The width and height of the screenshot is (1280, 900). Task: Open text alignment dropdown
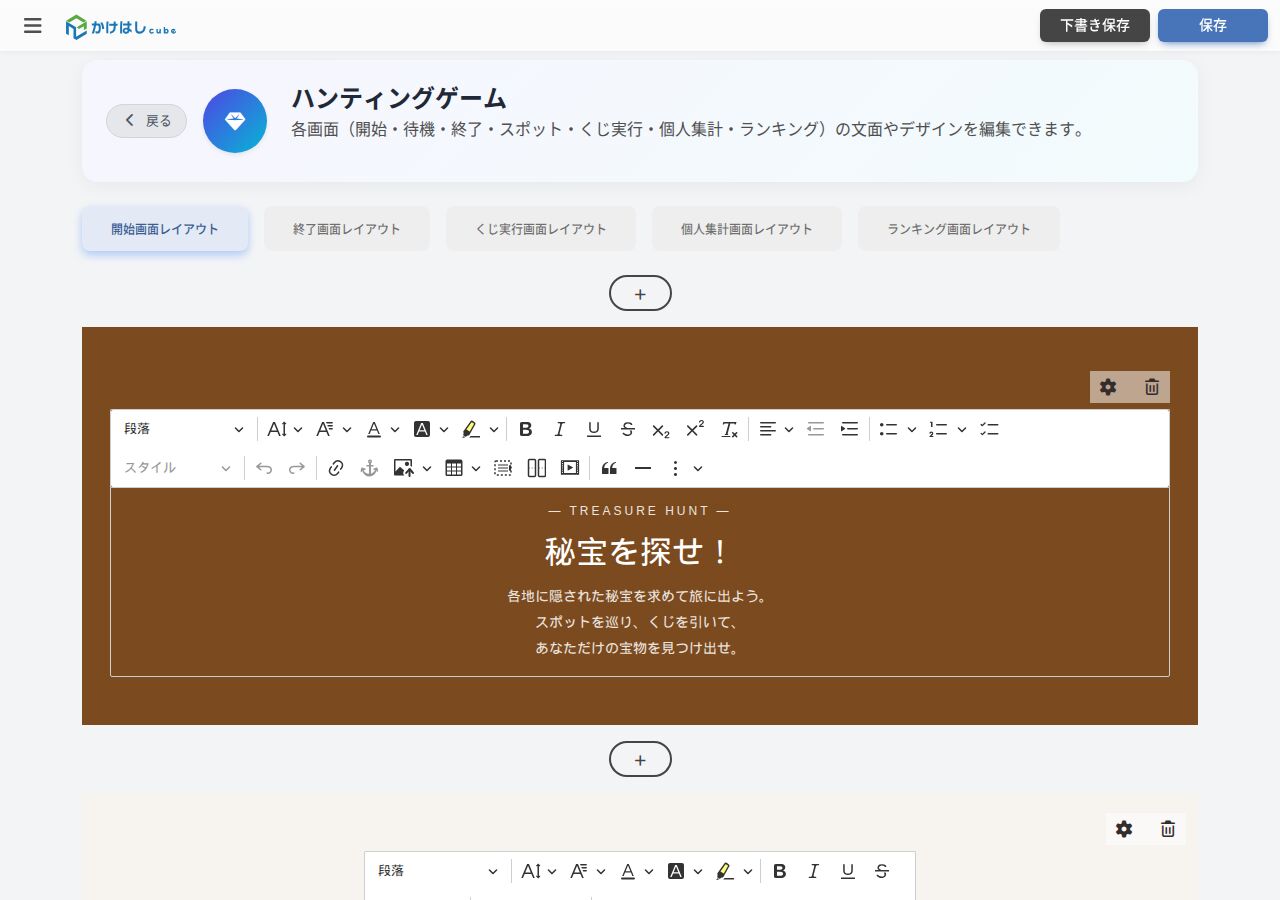click(x=776, y=429)
